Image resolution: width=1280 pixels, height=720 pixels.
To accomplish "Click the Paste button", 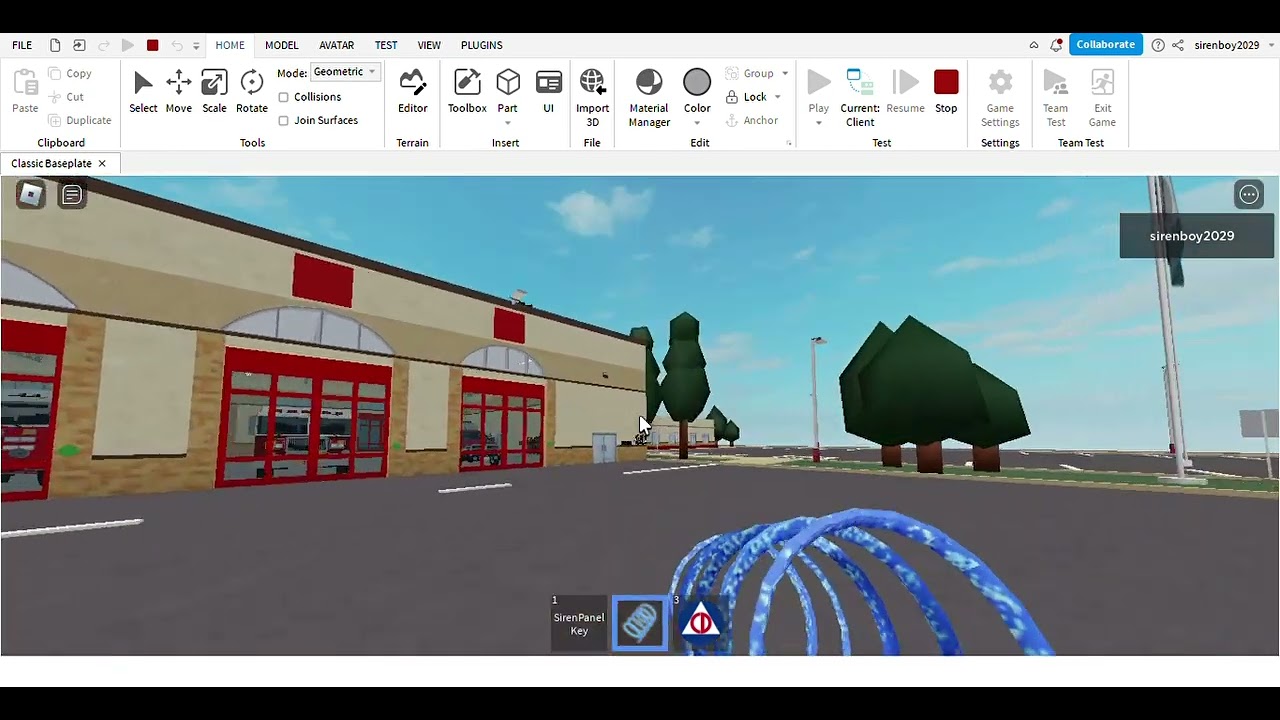I will [x=25, y=91].
